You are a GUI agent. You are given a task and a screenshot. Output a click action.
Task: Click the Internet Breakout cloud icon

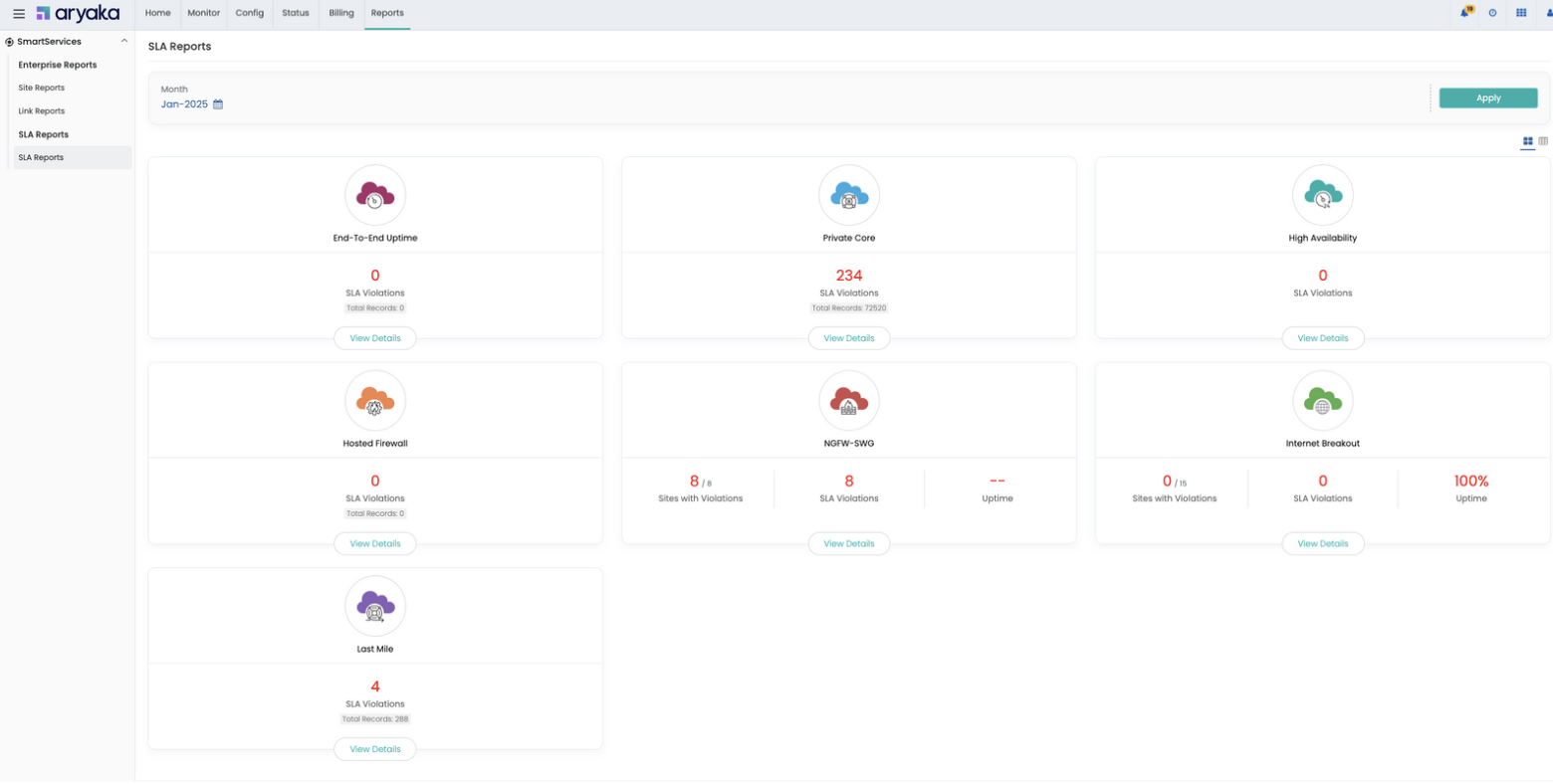tap(1322, 401)
